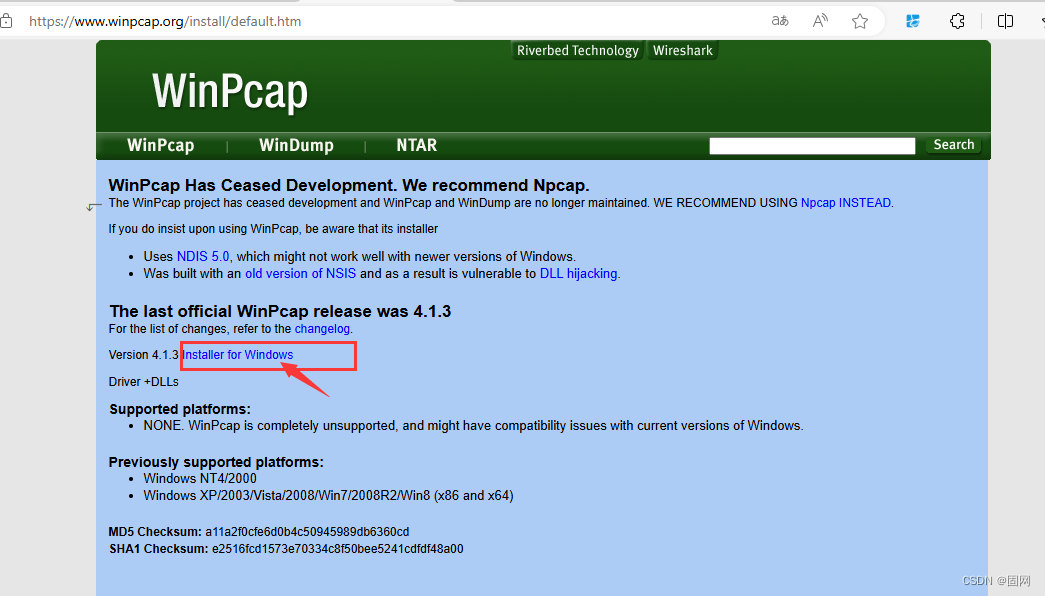Click the WinPcap logo heading

tap(230, 91)
